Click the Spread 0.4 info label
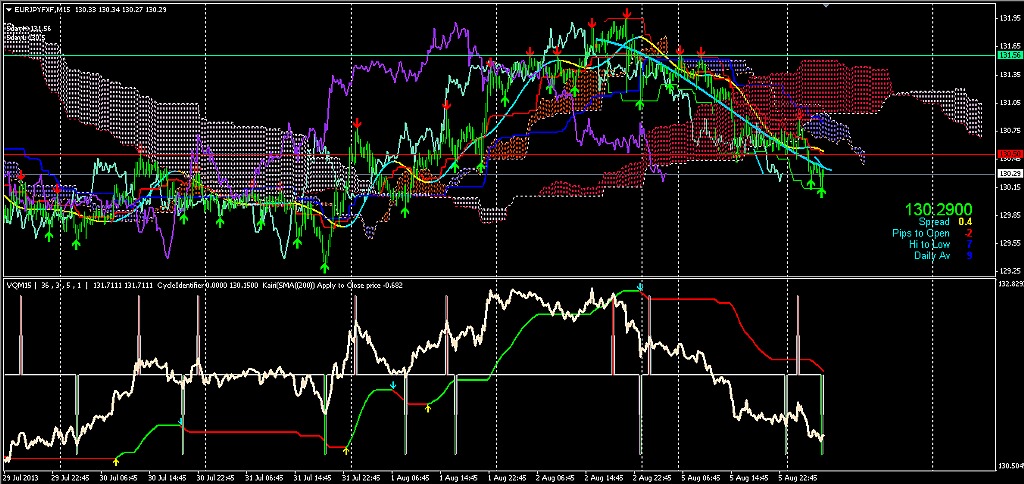This screenshot has height=484, width=1024. tap(945, 222)
